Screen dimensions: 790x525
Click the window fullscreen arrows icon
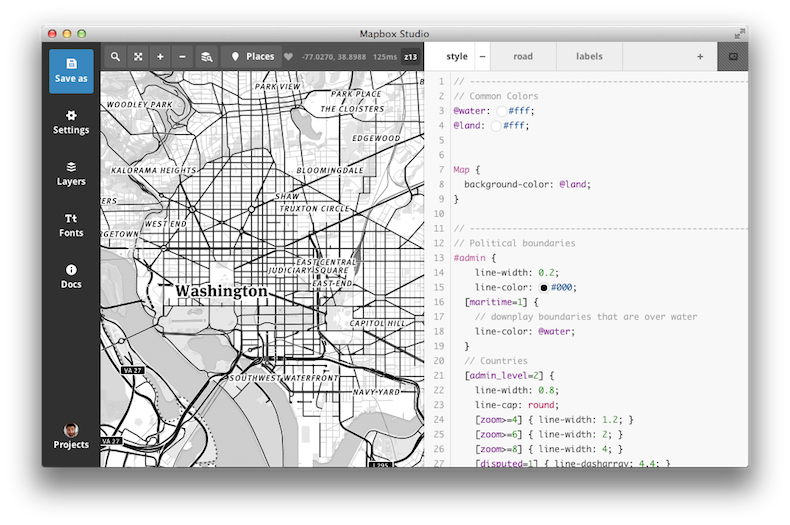(739, 34)
